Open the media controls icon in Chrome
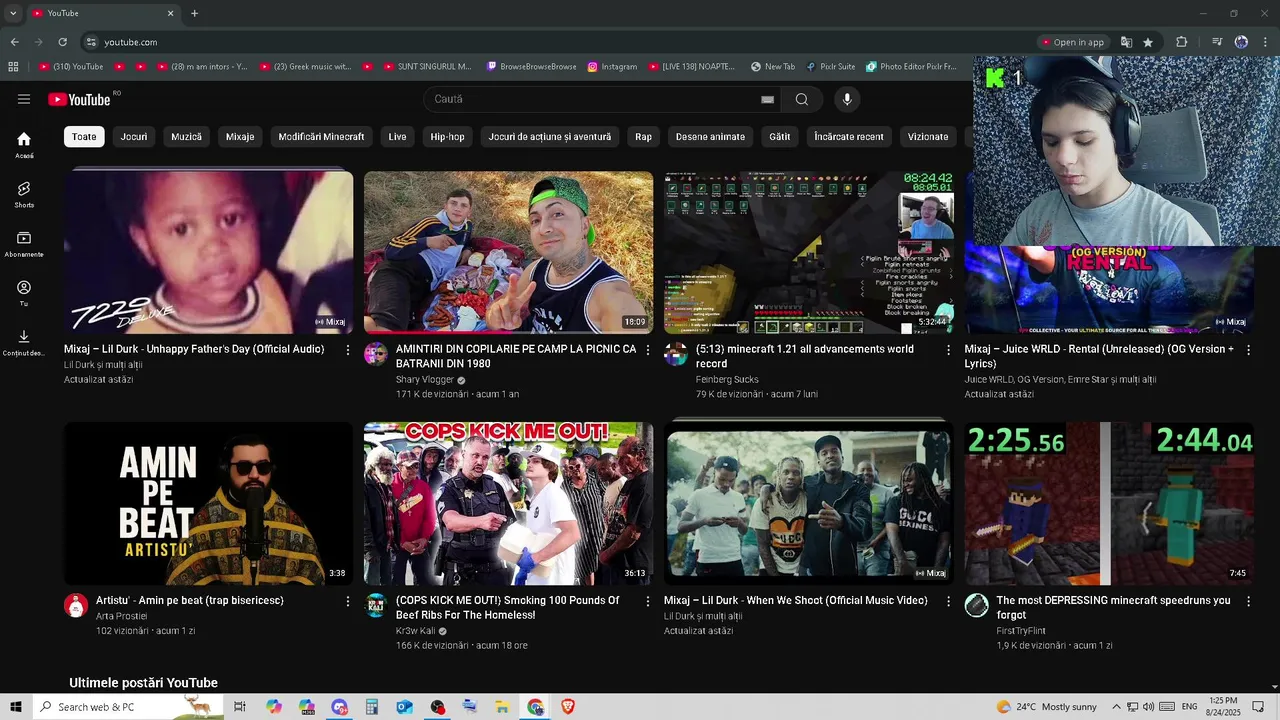The height and width of the screenshot is (720, 1280). point(1217,42)
